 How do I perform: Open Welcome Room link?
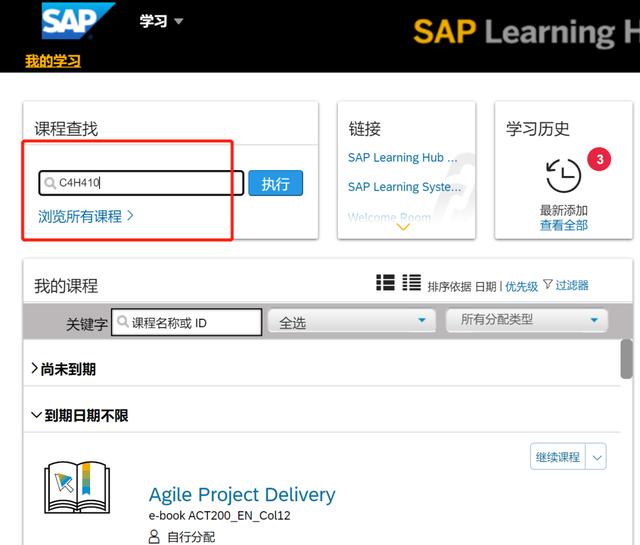389,217
